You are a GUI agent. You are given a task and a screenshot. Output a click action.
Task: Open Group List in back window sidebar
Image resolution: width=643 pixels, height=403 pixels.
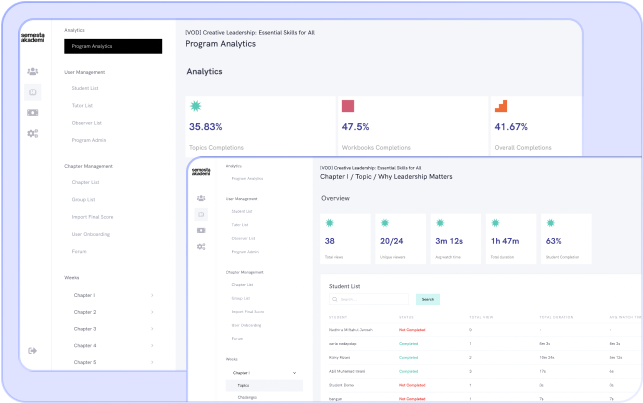[83, 200]
